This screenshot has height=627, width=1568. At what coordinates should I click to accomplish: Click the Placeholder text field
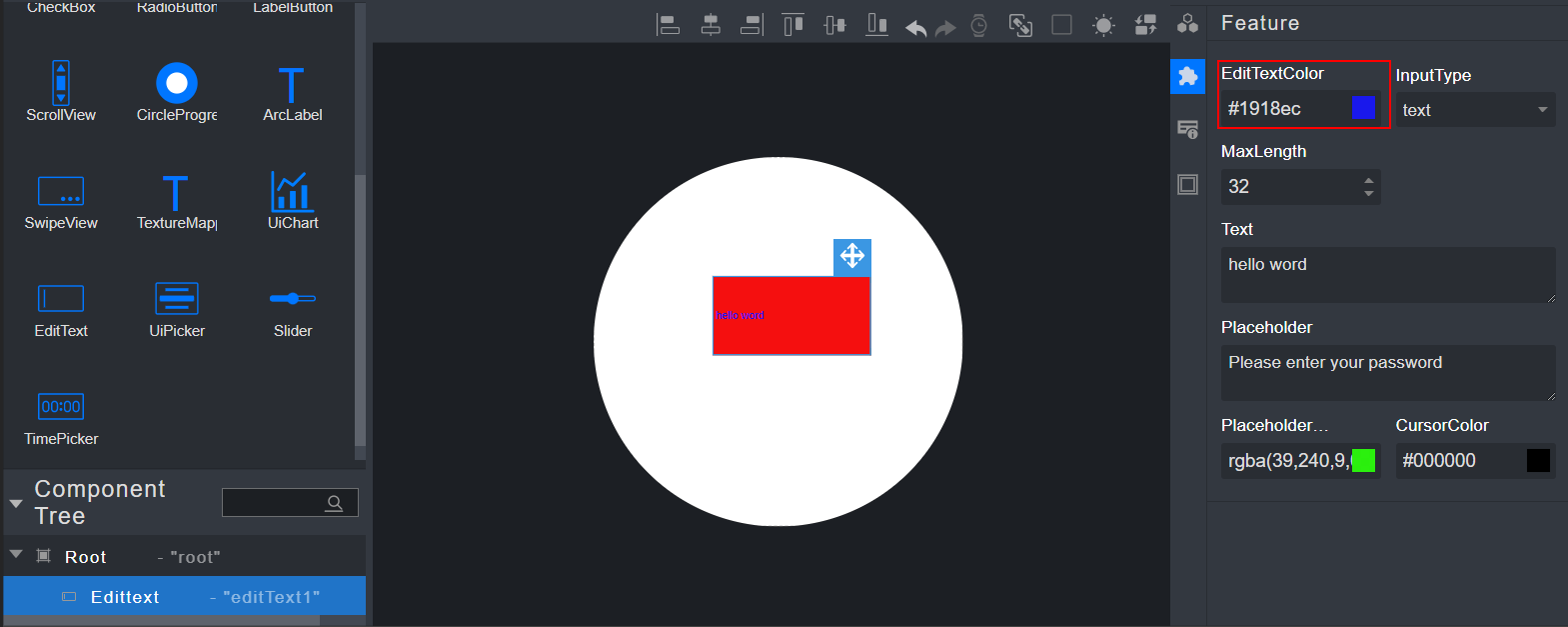tap(1387, 372)
